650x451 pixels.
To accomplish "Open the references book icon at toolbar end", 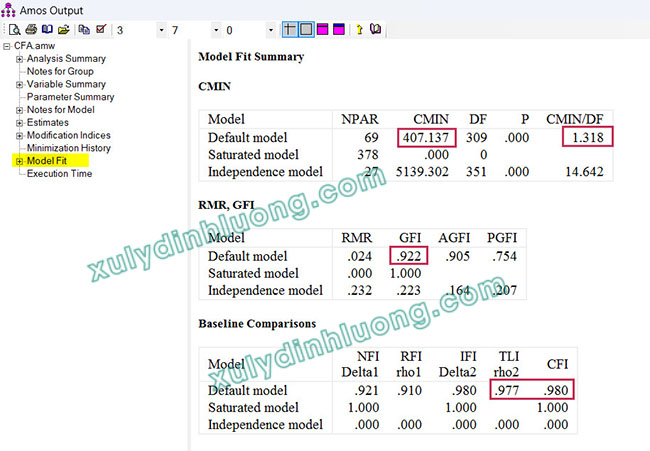I will [x=376, y=30].
